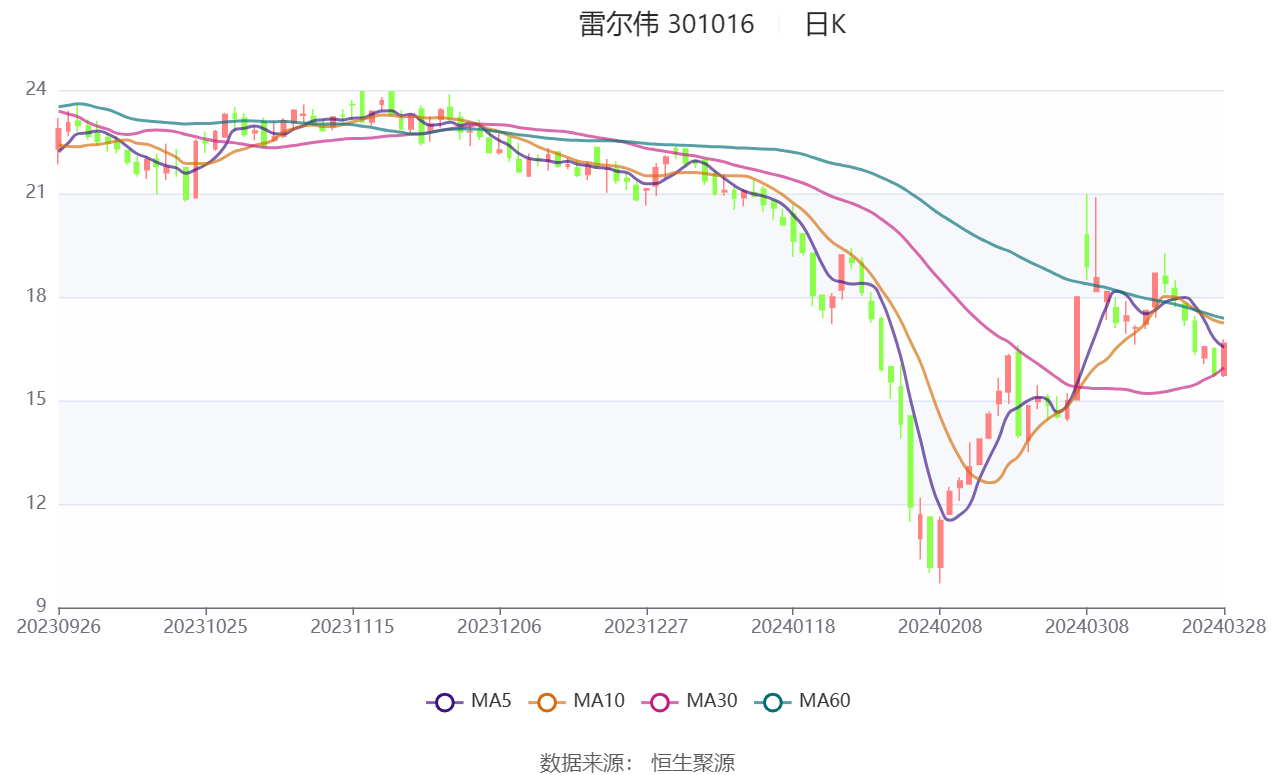Click the purple MA5 legend circle
This screenshot has height=775, width=1275.
tap(446, 702)
